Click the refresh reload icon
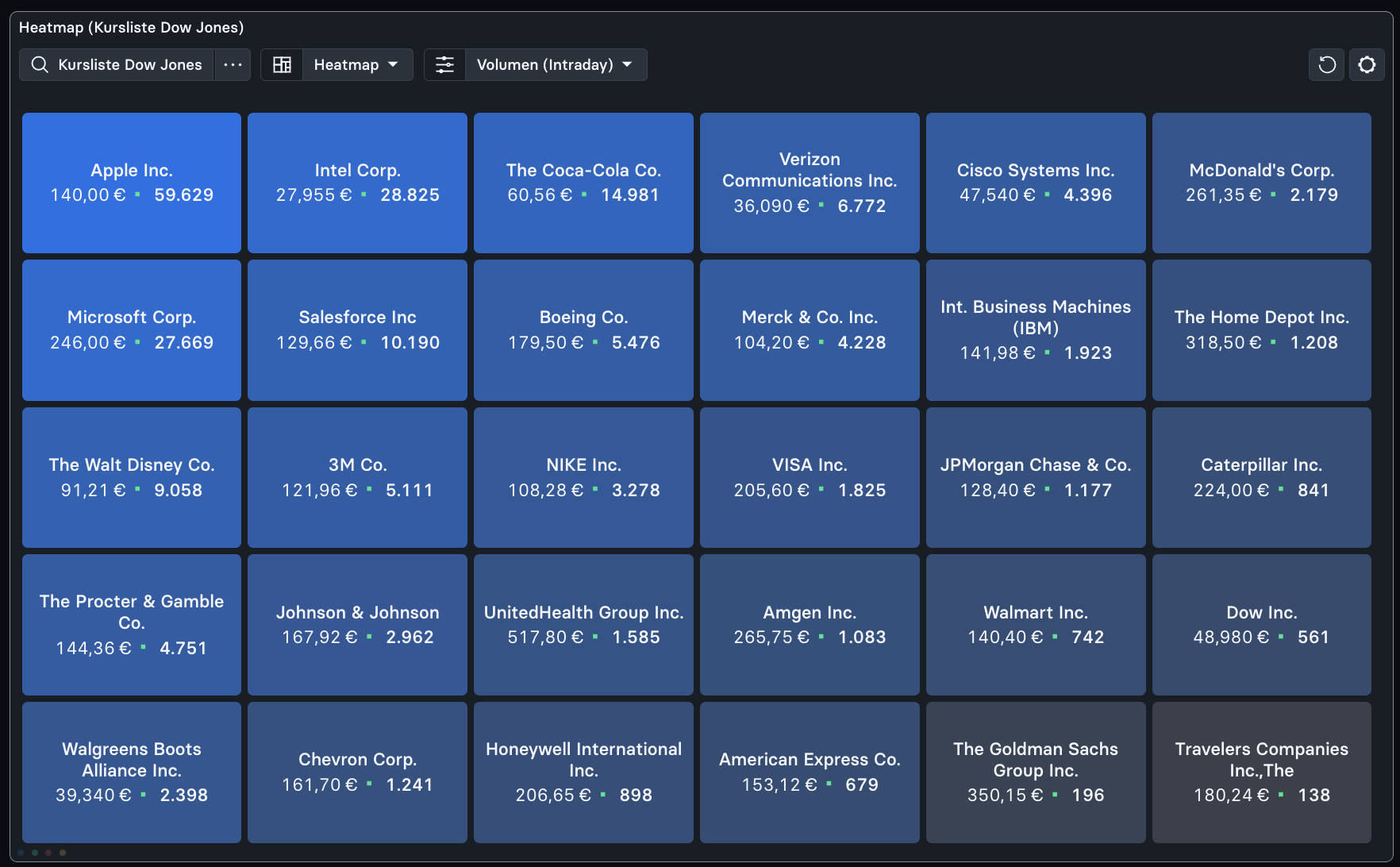 pos(1326,64)
